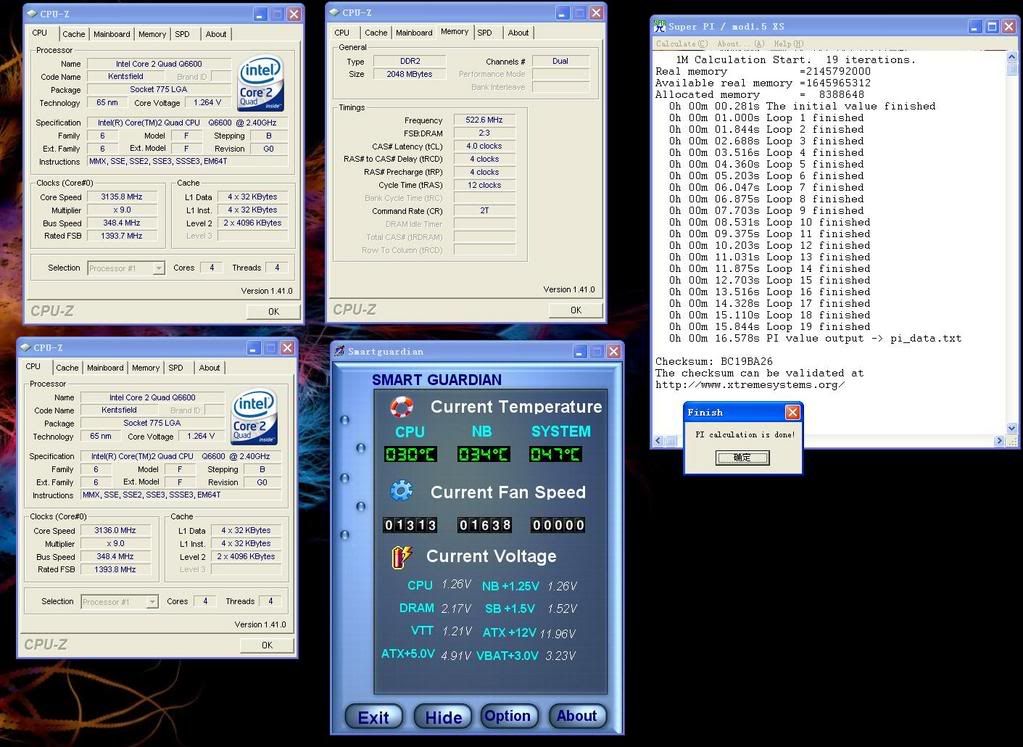
Task: Click the lifebuoy Current Temperature icon
Action: tap(401, 407)
